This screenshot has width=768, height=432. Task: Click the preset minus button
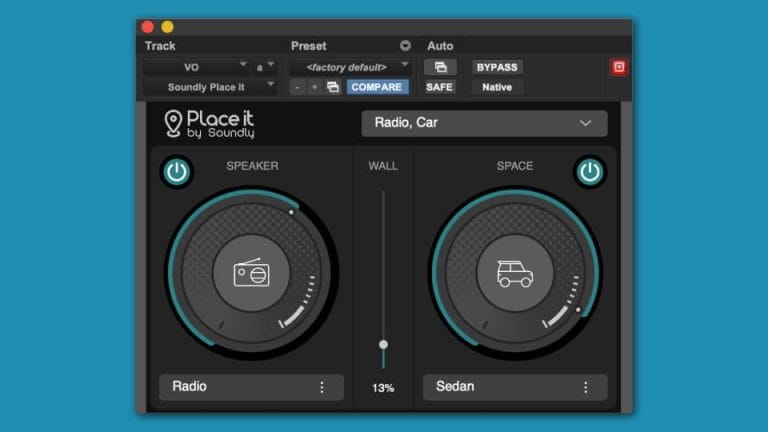click(297, 87)
